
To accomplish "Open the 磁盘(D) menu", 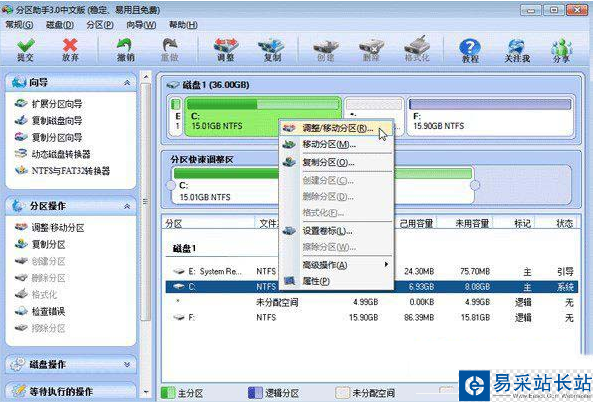I will point(60,25).
